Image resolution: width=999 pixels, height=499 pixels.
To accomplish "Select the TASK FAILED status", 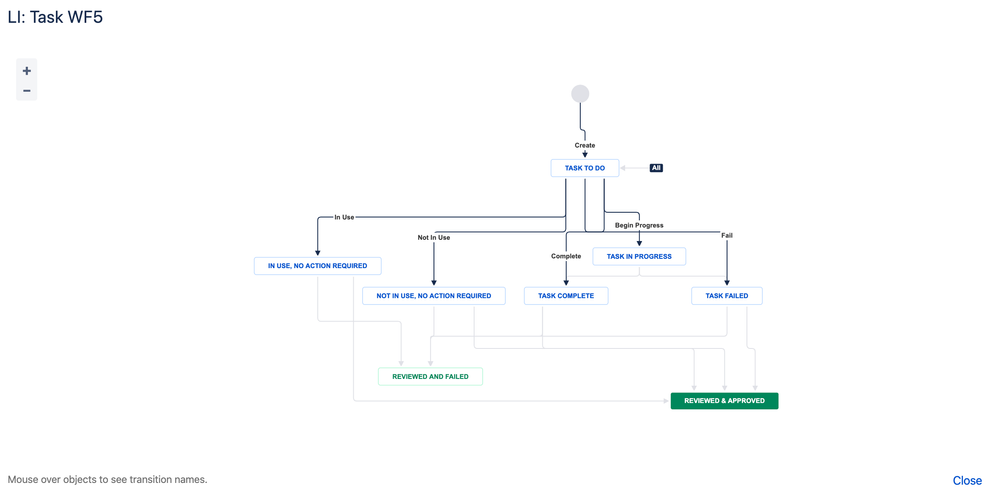I will [727, 296].
